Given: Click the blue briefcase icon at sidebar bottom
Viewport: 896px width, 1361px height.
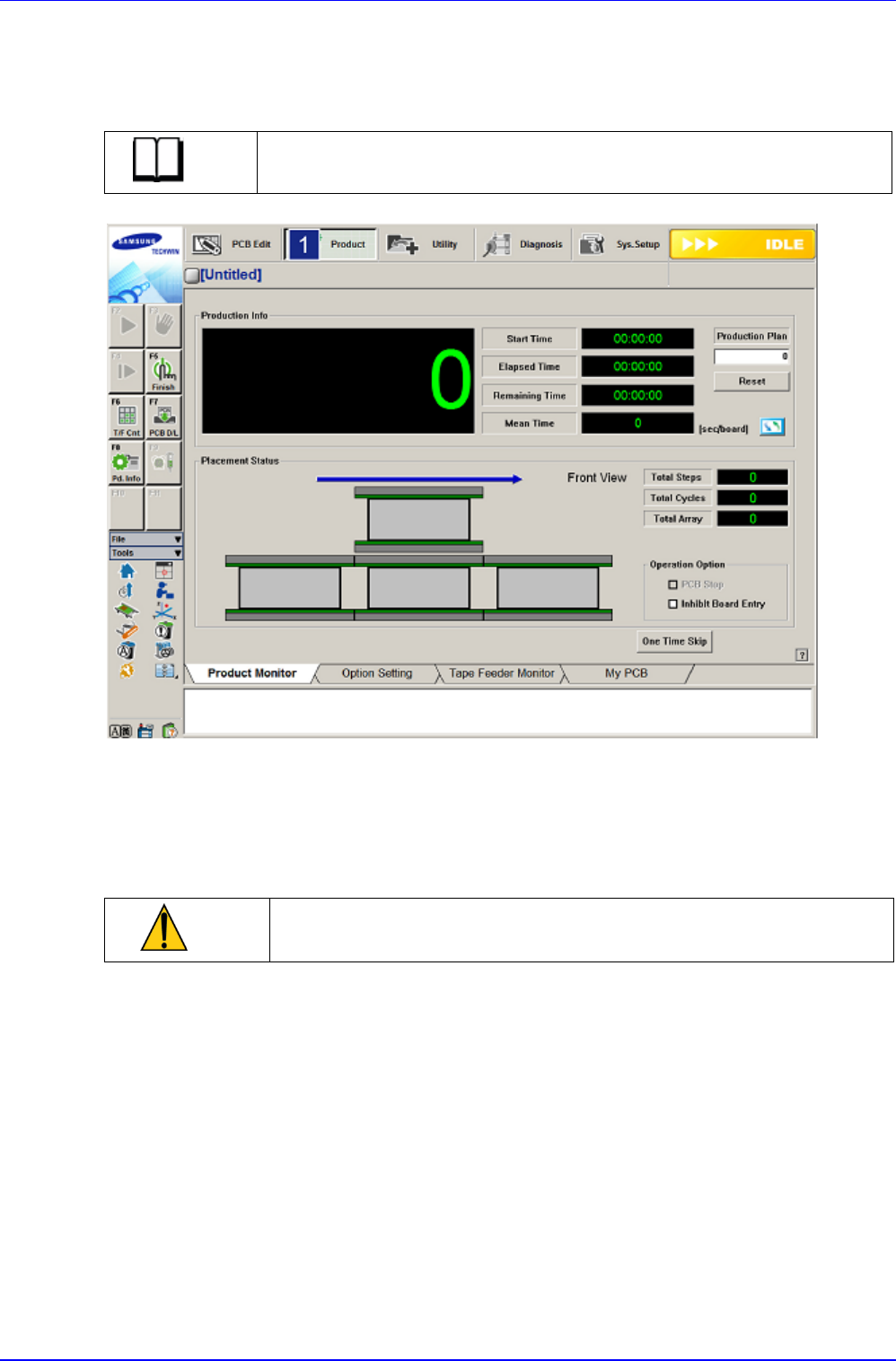Looking at the screenshot, I should 145,732.
